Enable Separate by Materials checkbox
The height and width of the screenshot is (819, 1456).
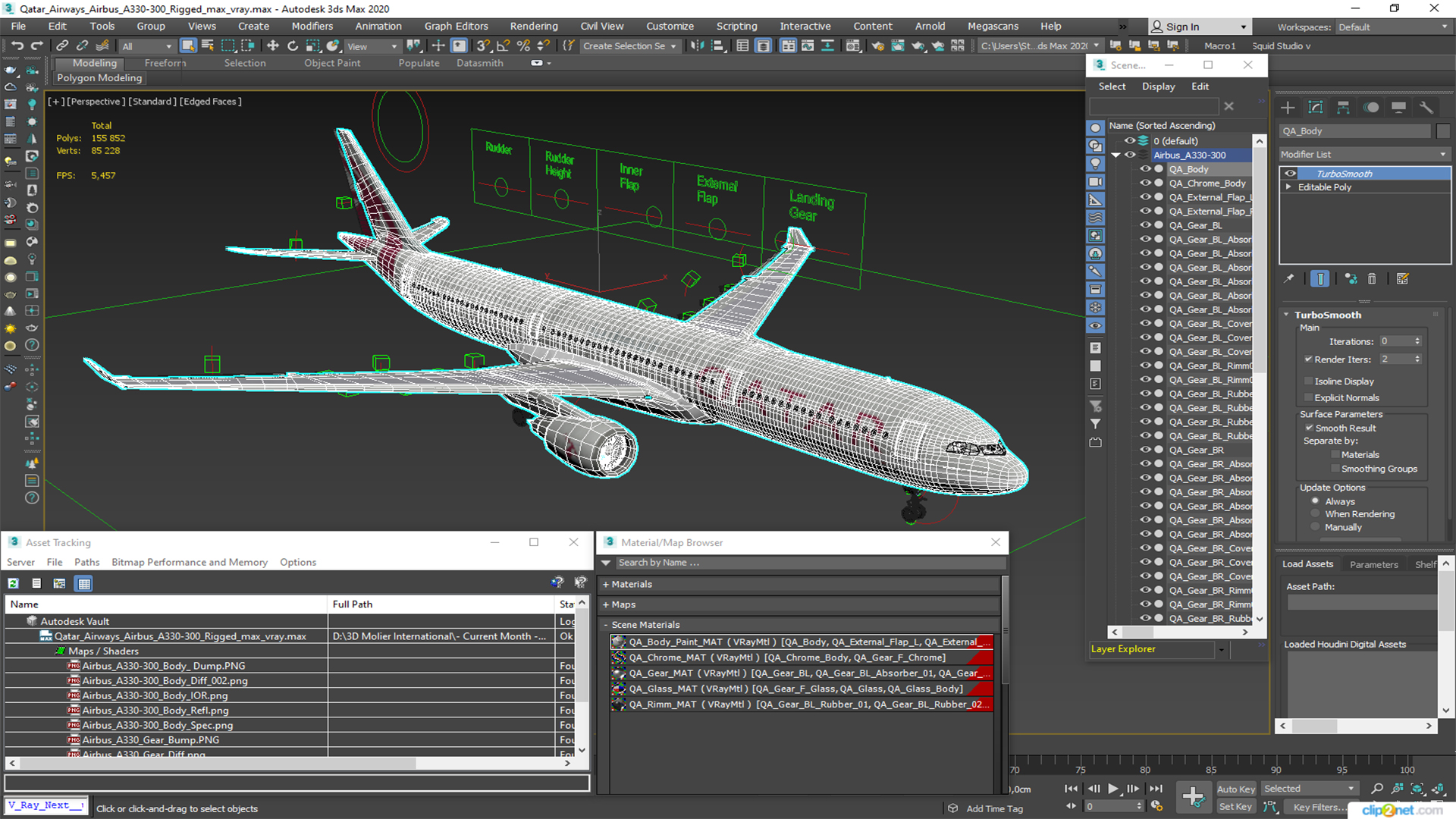(x=1335, y=455)
